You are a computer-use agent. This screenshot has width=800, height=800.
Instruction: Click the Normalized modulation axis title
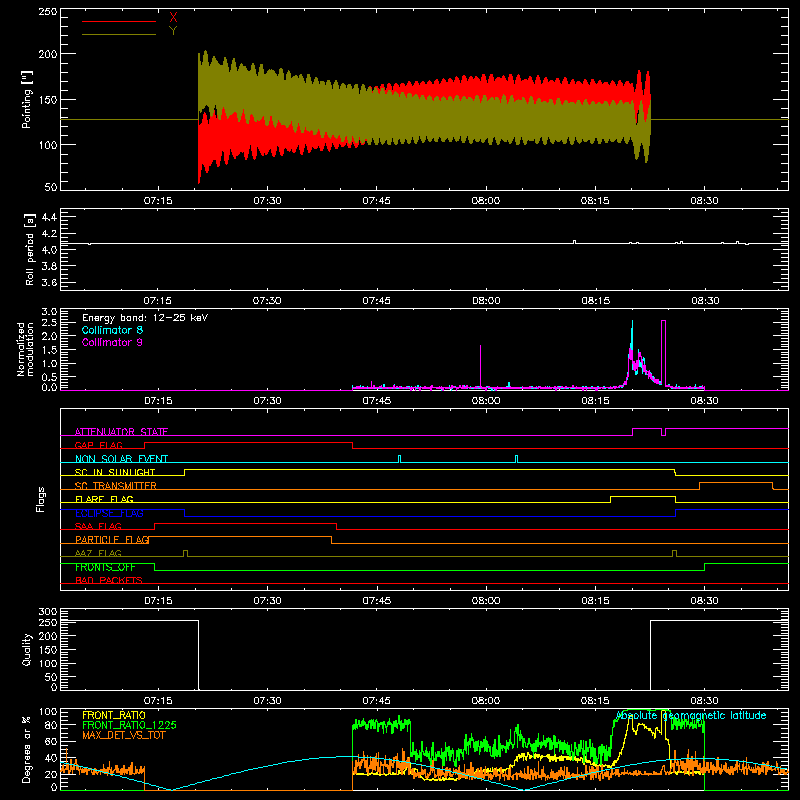click(25, 349)
